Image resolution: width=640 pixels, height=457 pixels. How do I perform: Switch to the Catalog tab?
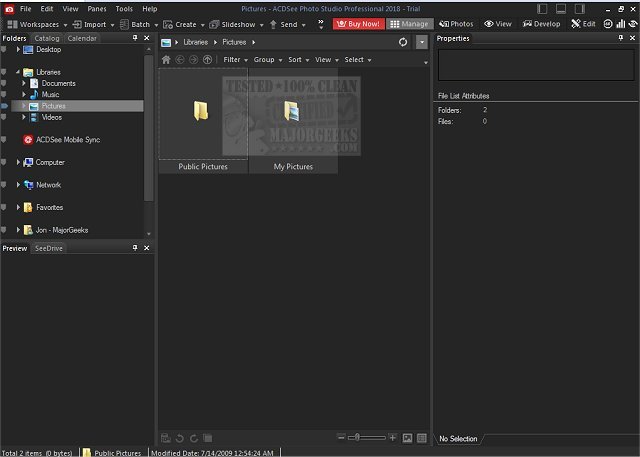tap(47, 38)
